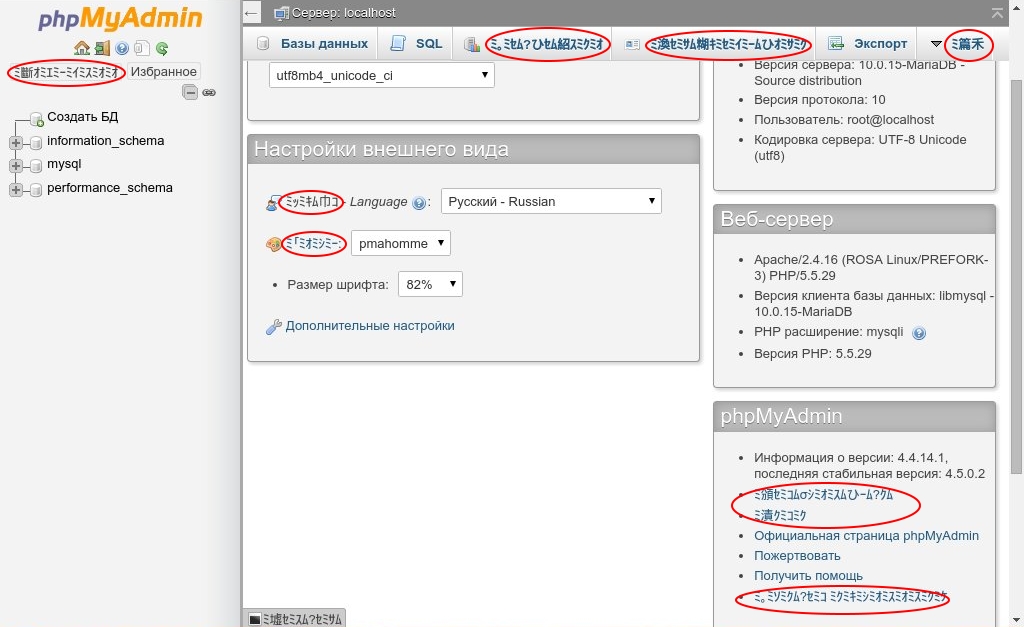Click the Размер шрифта label
Viewport: 1024px width, 627px height.
[x=338, y=285]
